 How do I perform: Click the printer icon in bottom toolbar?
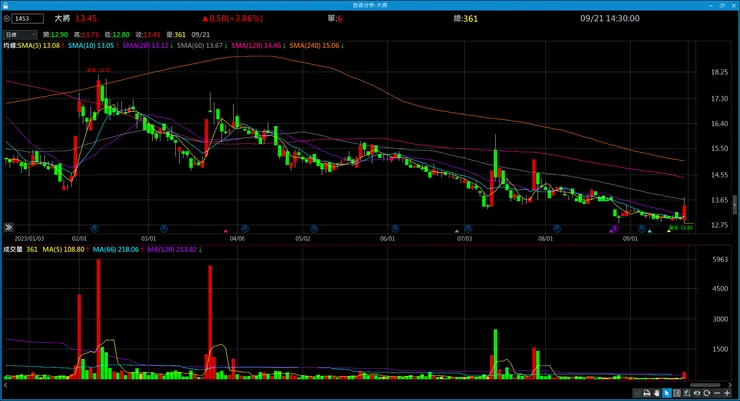pyautogui.click(x=647, y=393)
